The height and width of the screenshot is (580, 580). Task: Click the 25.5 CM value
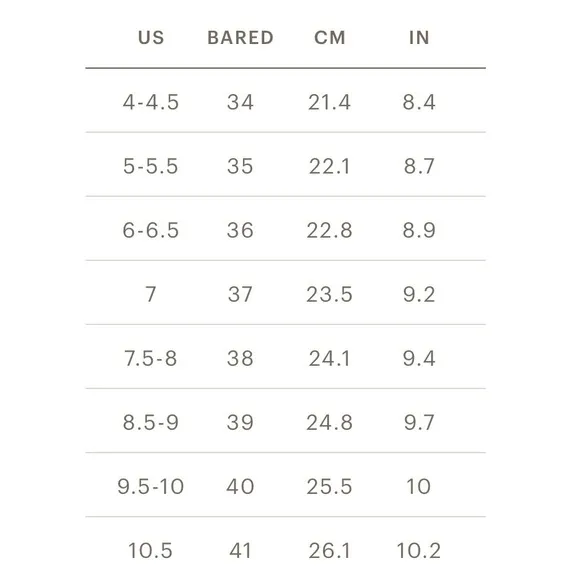click(x=330, y=486)
